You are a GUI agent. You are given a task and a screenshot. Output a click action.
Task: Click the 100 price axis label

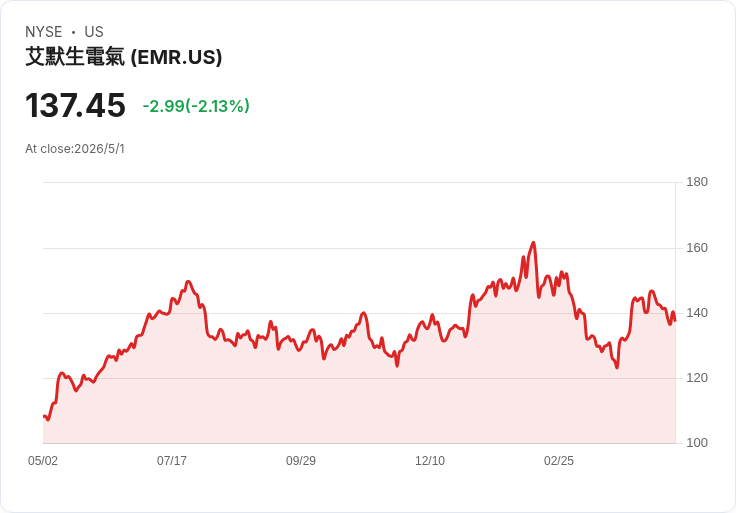tap(697, 443)
